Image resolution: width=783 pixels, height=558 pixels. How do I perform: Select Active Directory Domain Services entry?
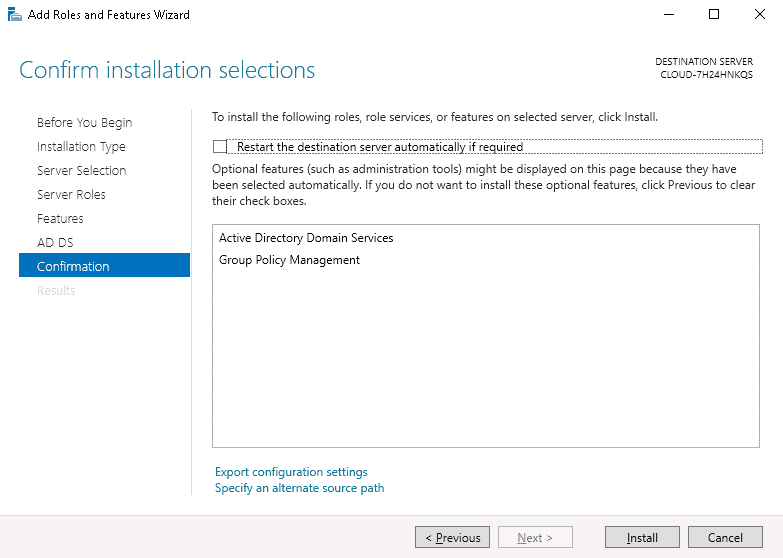[x=306, y=238]
